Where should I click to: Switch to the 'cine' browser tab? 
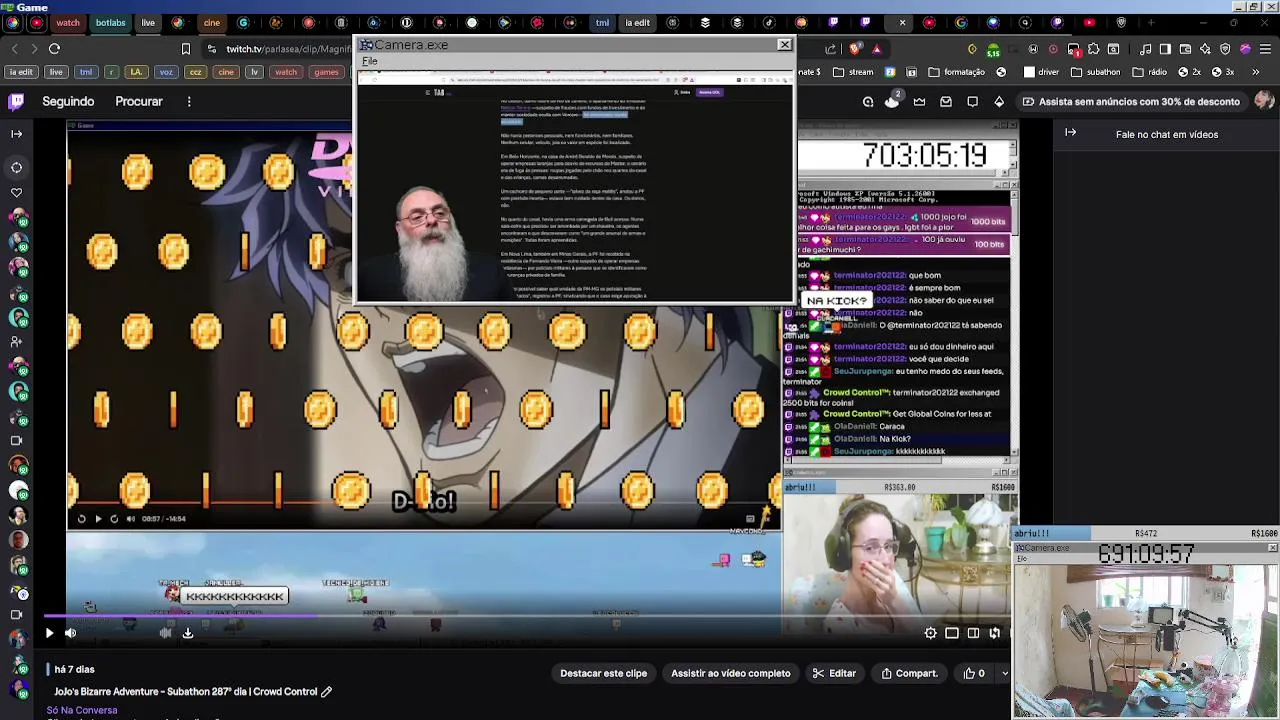[x=211, y=23]
